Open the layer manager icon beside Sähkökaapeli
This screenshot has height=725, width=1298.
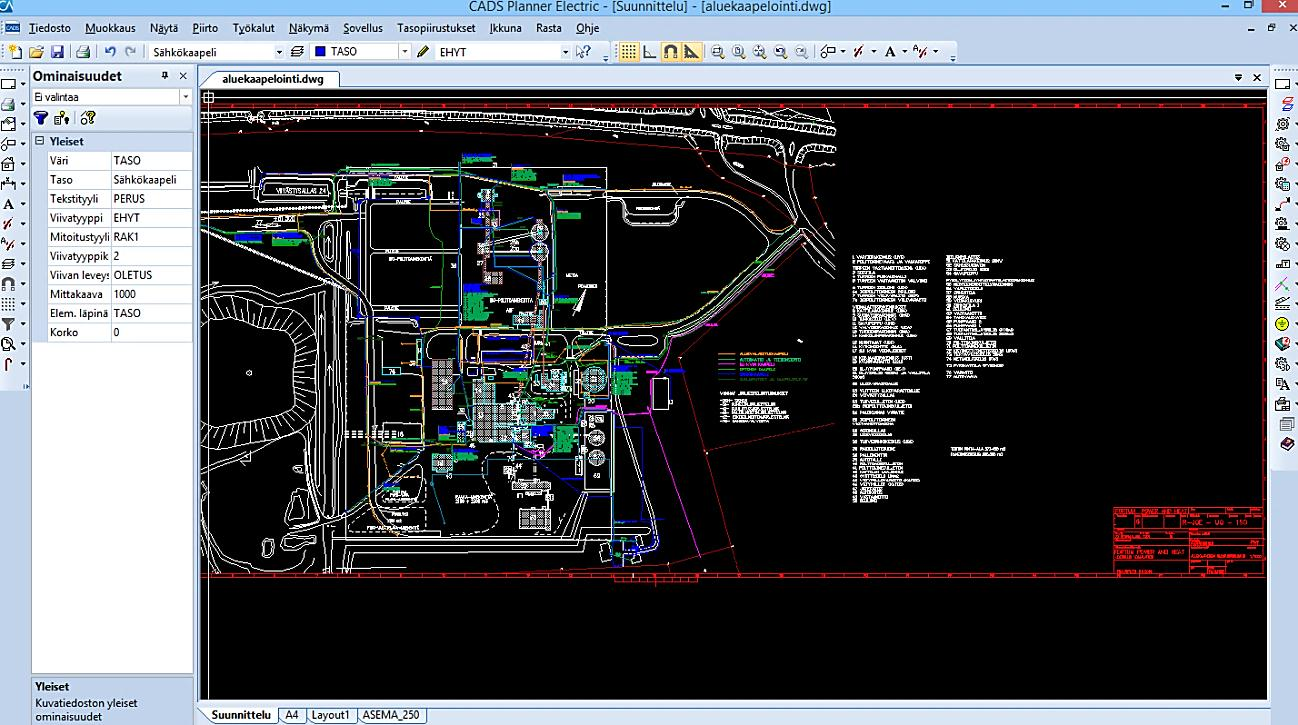pos(297,51)
